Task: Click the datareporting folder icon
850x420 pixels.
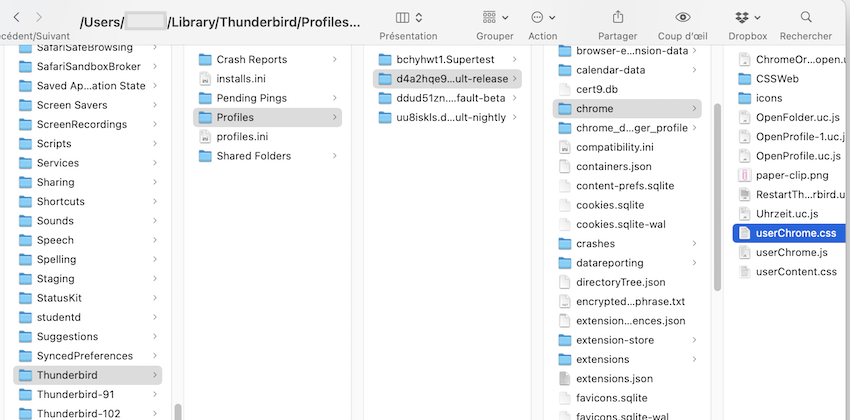Action: tap(565, 263)
